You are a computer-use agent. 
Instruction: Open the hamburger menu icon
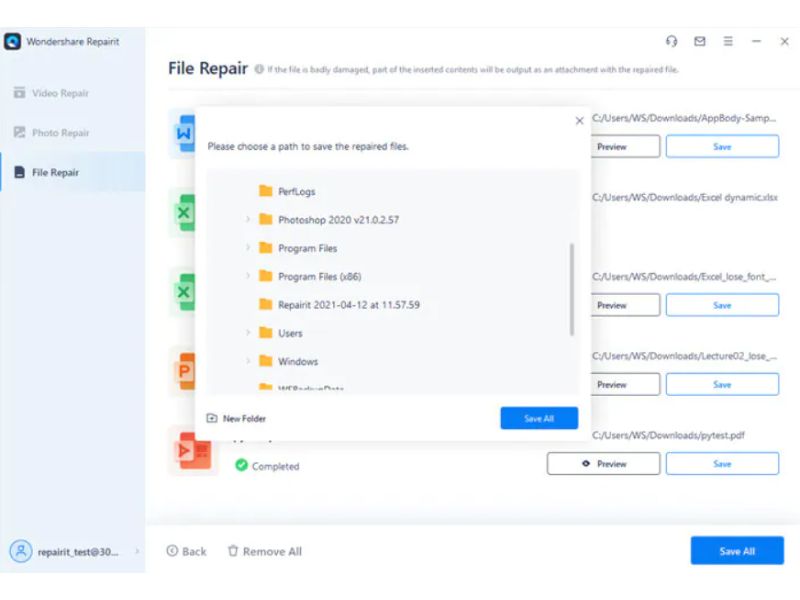(x=728, y=41)
